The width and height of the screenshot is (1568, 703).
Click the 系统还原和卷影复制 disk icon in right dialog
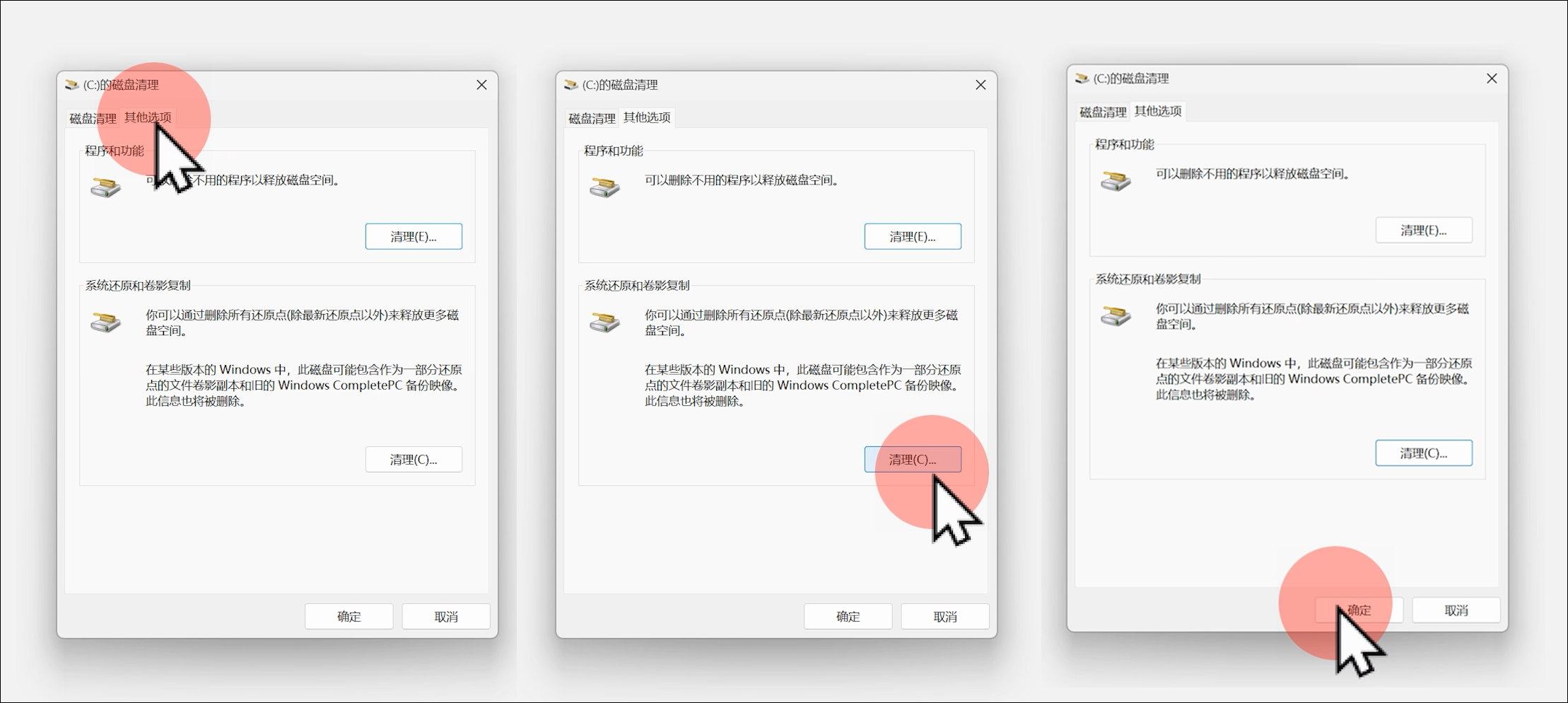click(1116, 316)
